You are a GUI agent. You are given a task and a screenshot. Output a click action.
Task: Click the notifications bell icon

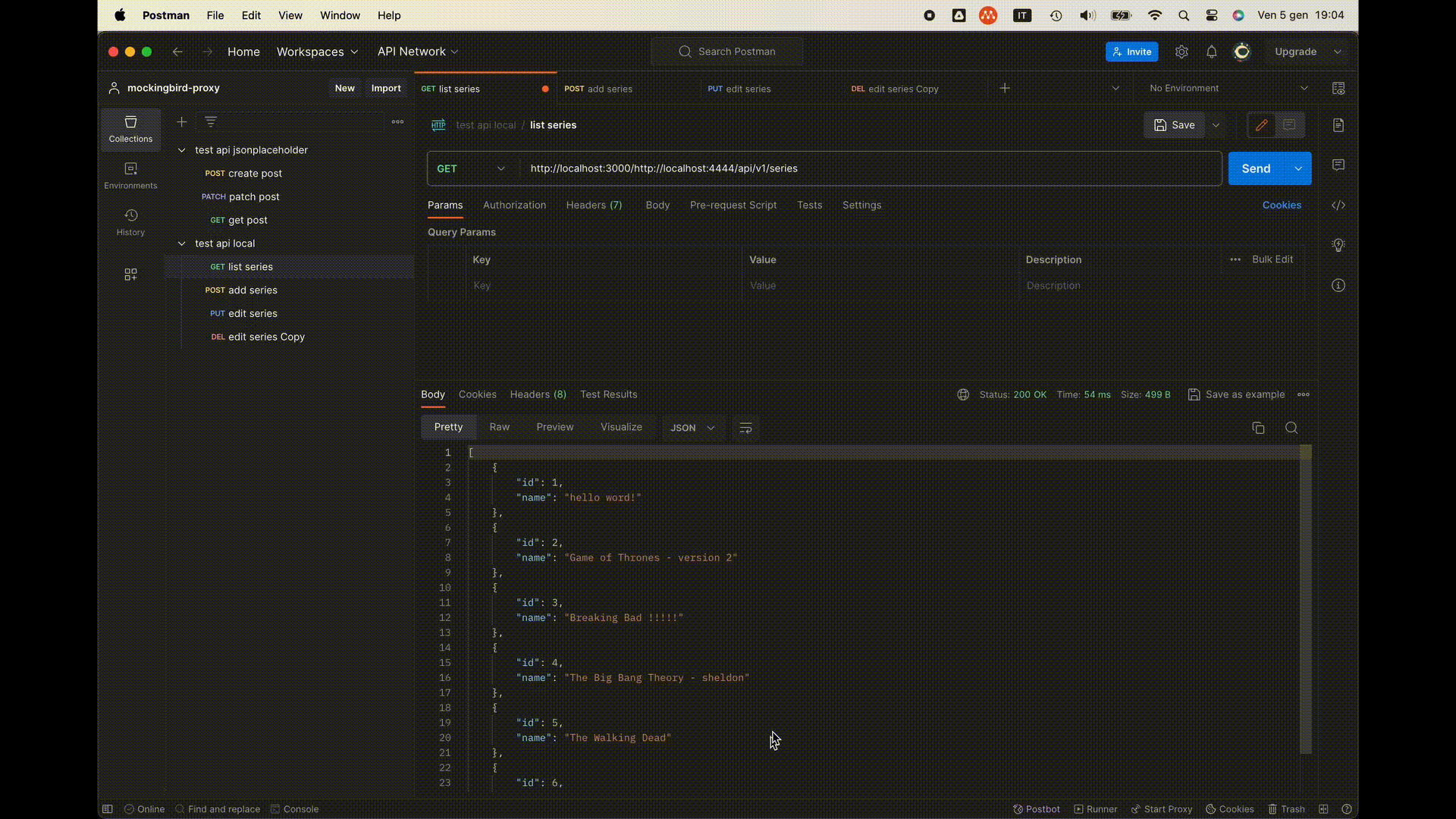pos(1211,52)
